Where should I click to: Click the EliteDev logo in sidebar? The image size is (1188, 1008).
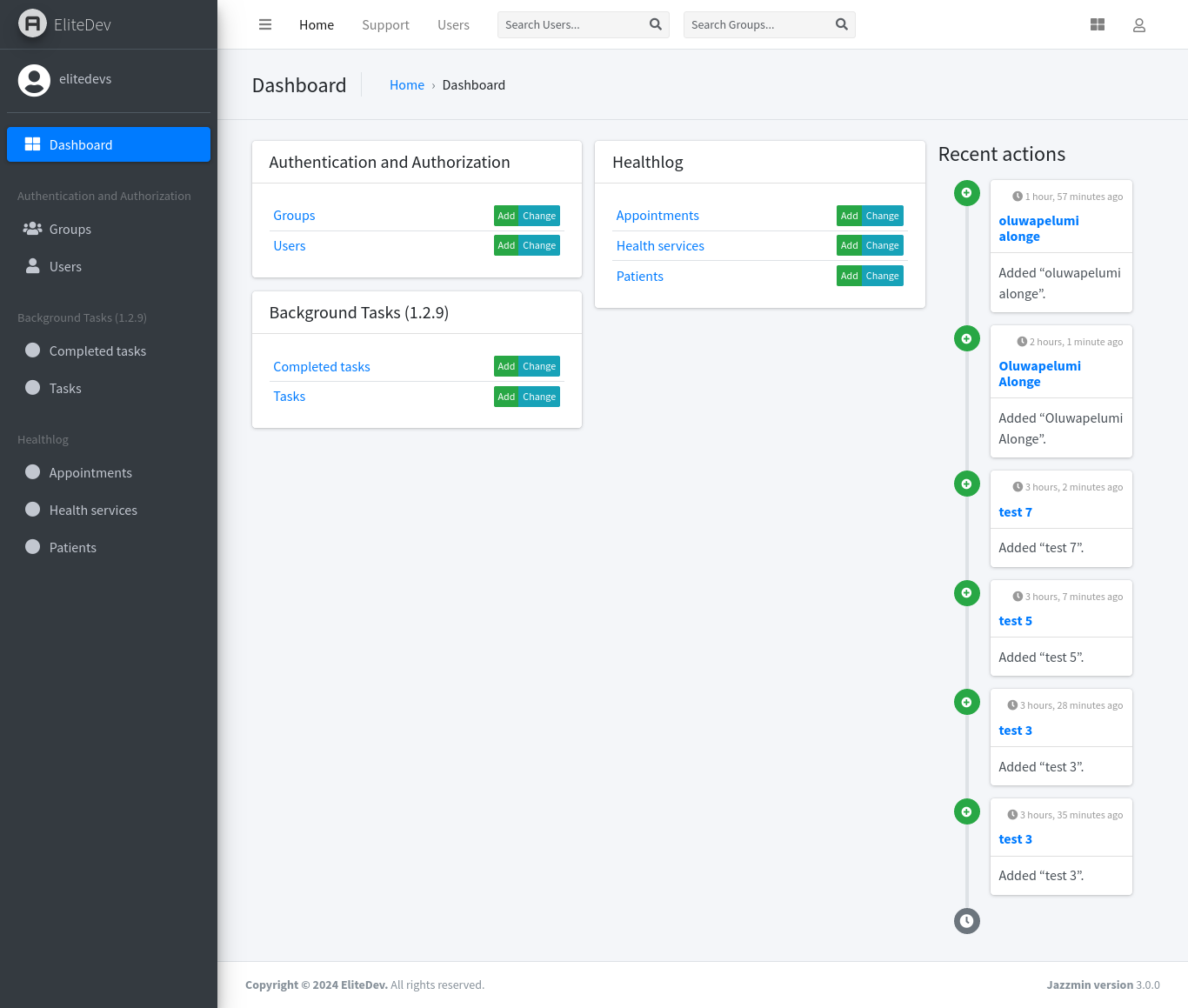click(x=32, y=24)
